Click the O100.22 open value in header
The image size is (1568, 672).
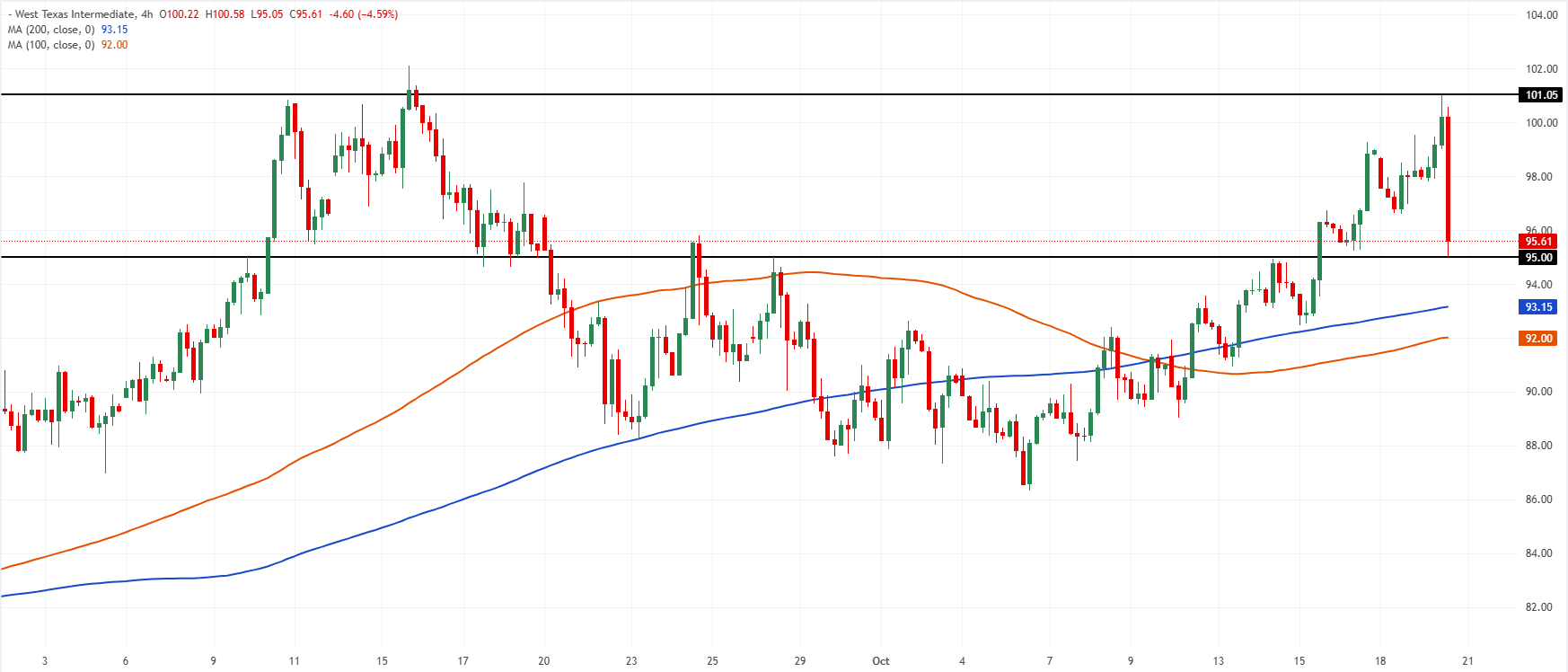coord(181,14)
